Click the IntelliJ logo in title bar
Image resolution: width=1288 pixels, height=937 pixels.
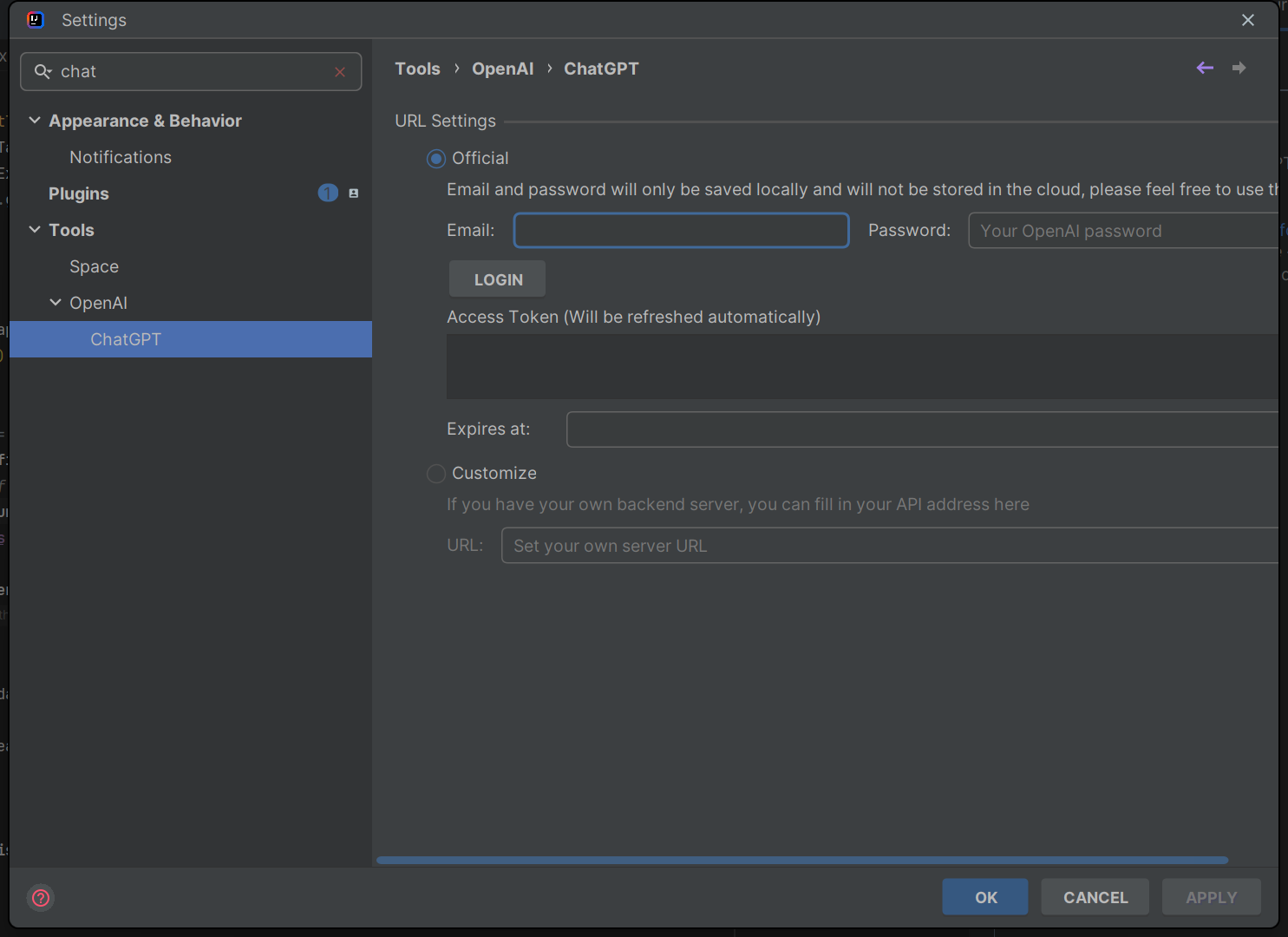click(x=36, y=20)
